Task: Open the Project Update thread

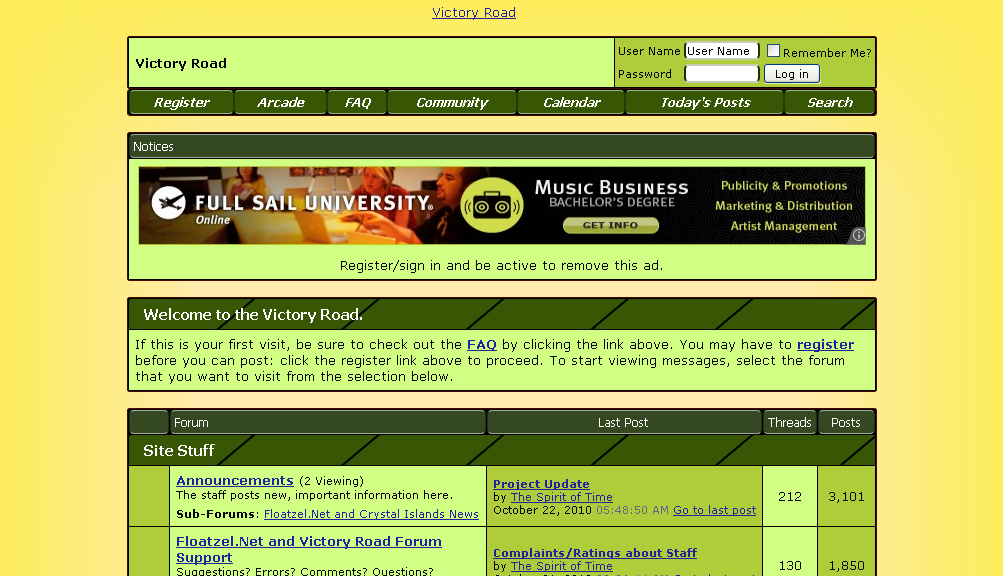Action: [541, 484]
